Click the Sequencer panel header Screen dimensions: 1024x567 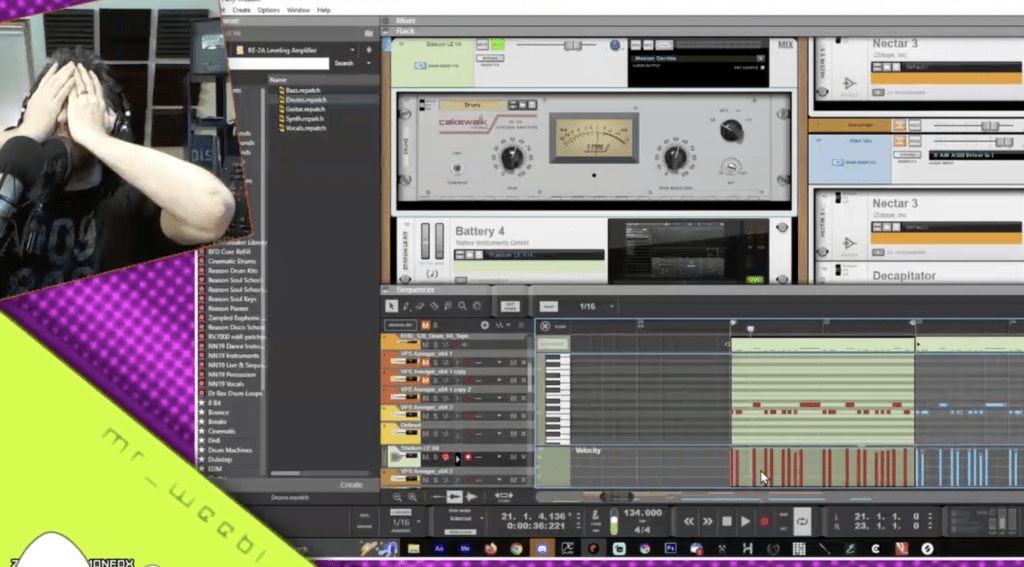pyautogui.click(x=703, y=289)
